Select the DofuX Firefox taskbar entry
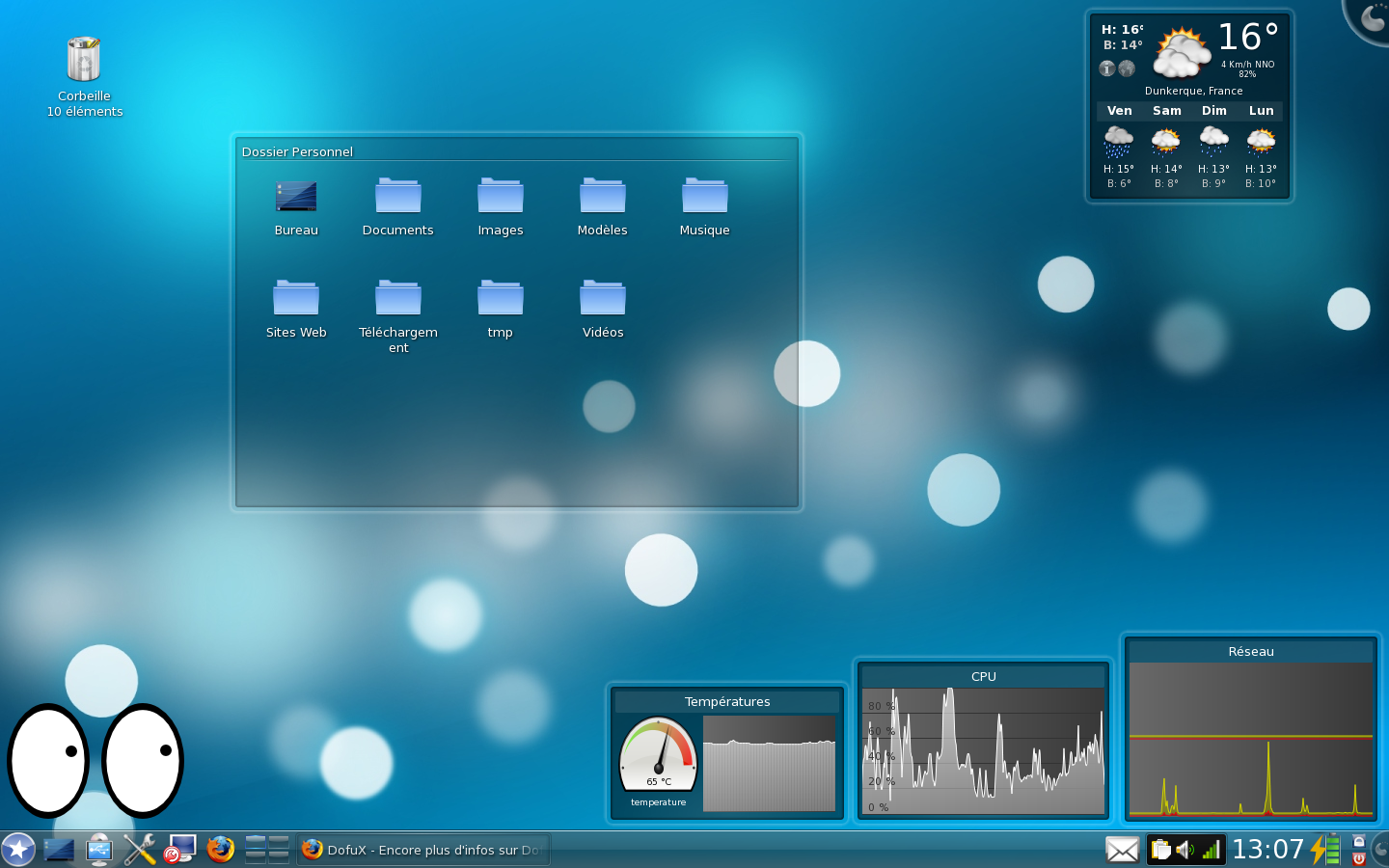Screen dimensions: 1389x868 pos(422,850)
